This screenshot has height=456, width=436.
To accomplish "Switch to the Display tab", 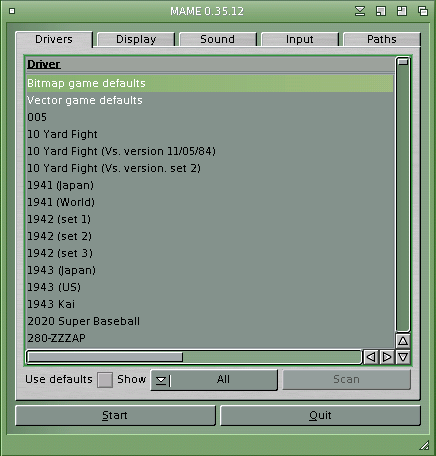I will pyautogui.click(x=136, y=39).
